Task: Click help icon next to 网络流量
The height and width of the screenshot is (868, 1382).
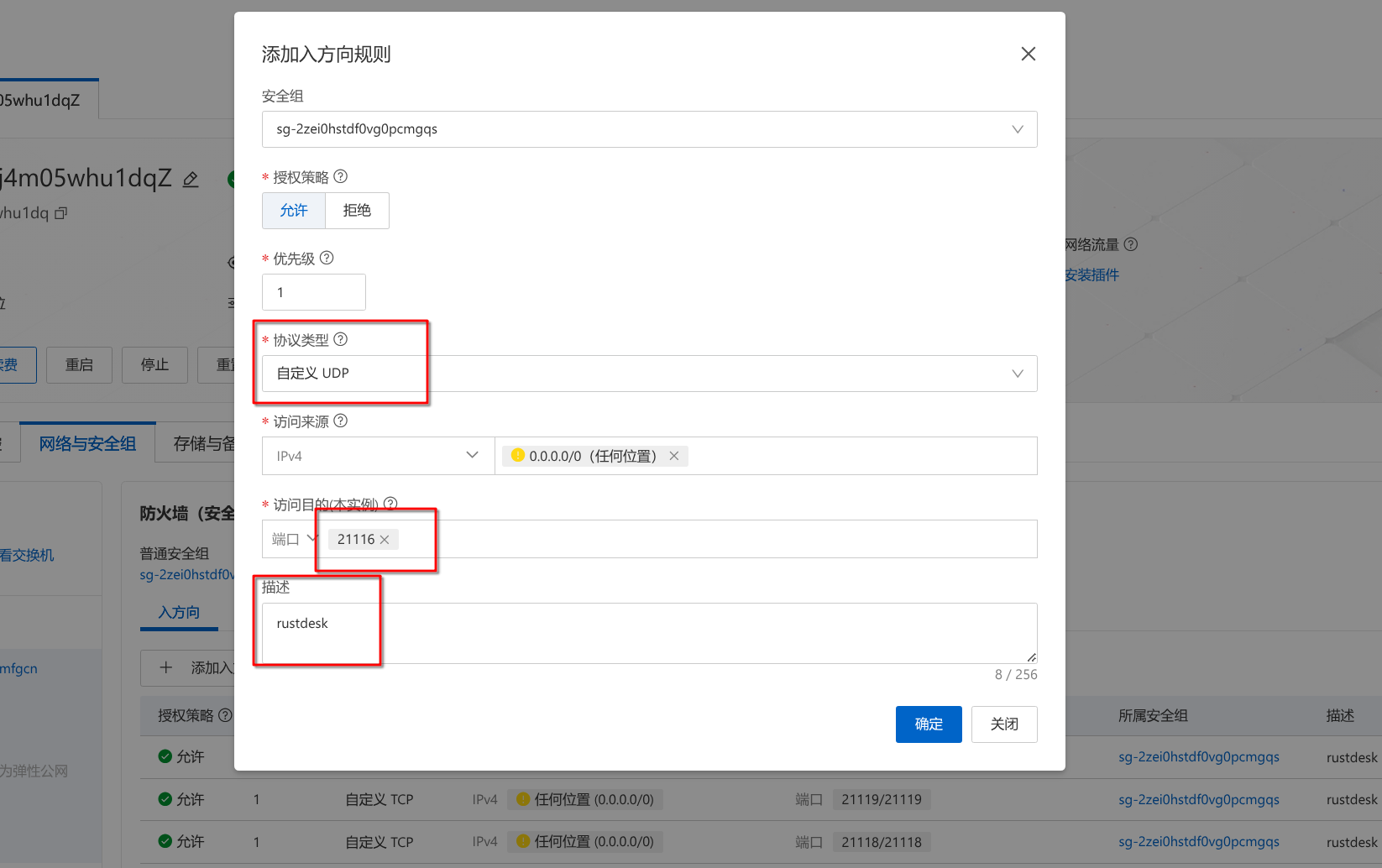Action: (1131, 244)
